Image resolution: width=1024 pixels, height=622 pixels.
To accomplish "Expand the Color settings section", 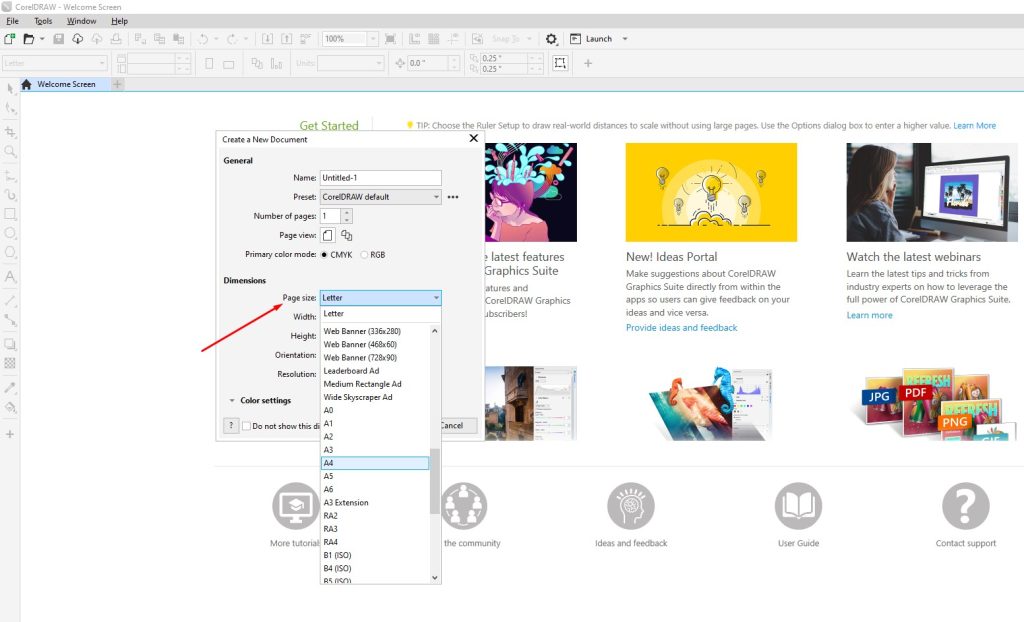I will click(x=232, y=401).
